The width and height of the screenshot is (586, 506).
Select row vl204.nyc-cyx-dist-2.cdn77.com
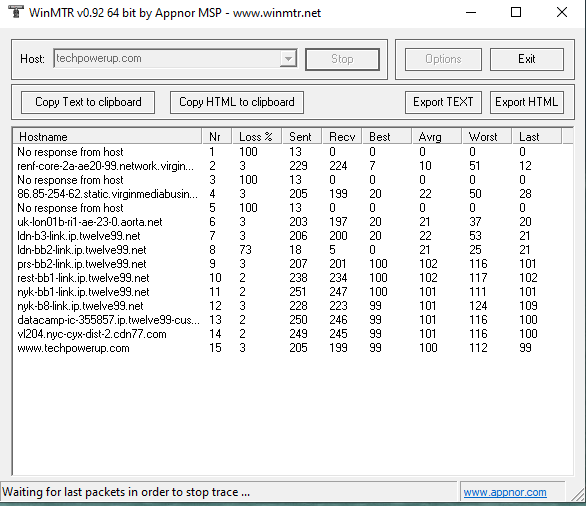click(x=287, y=334)
